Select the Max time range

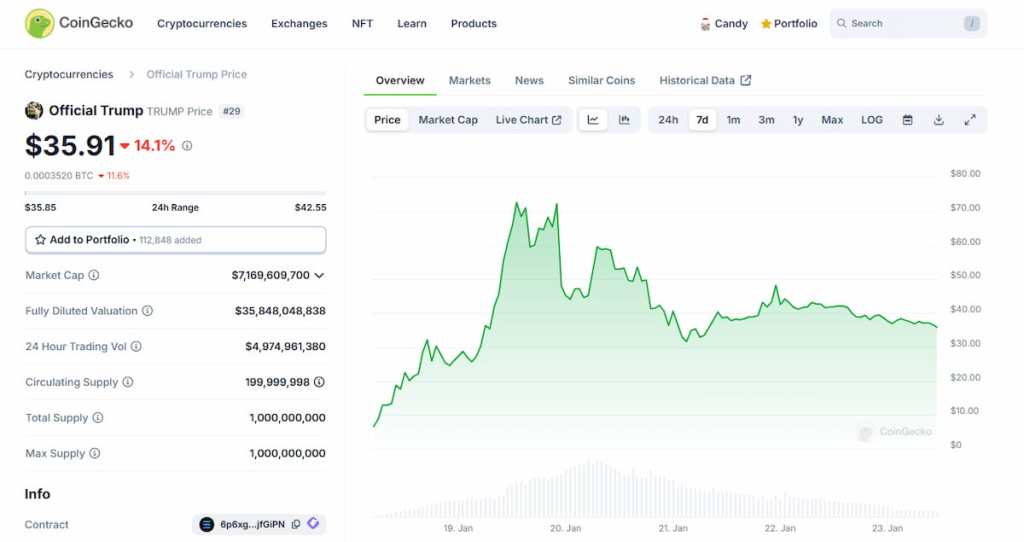coord(832,120)
